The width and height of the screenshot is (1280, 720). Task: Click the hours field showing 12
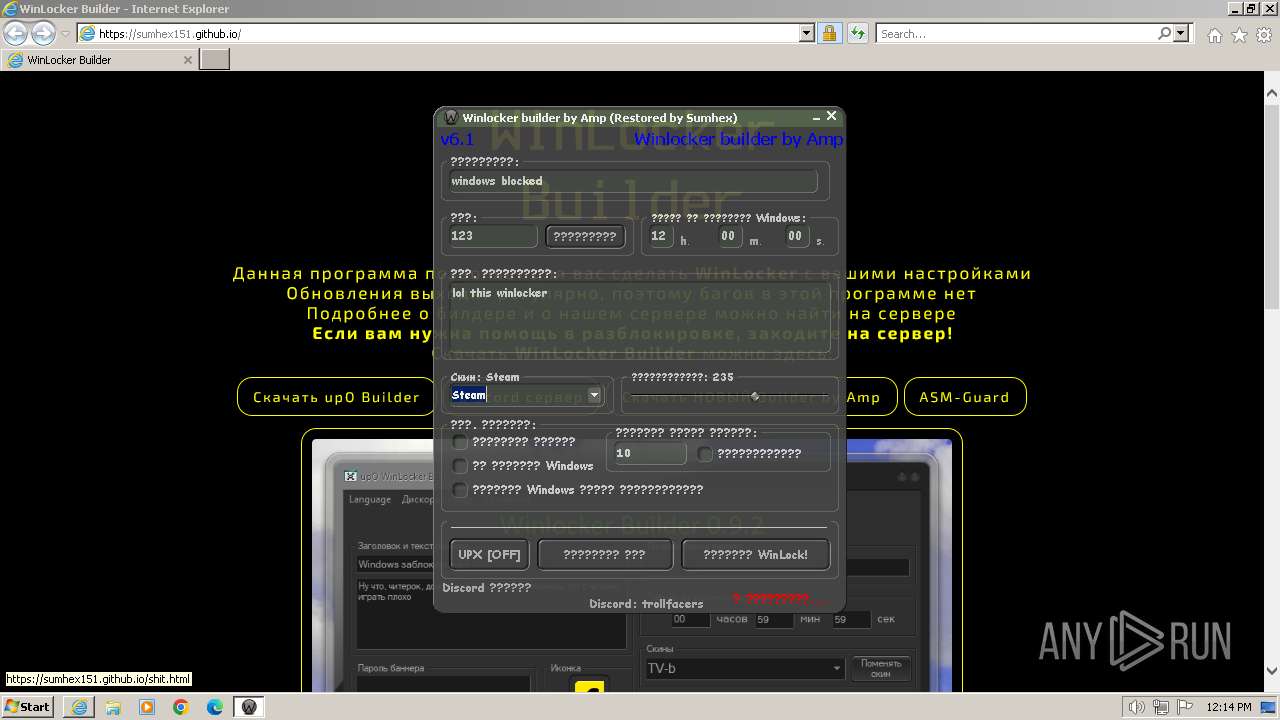[x=660, y=236]
